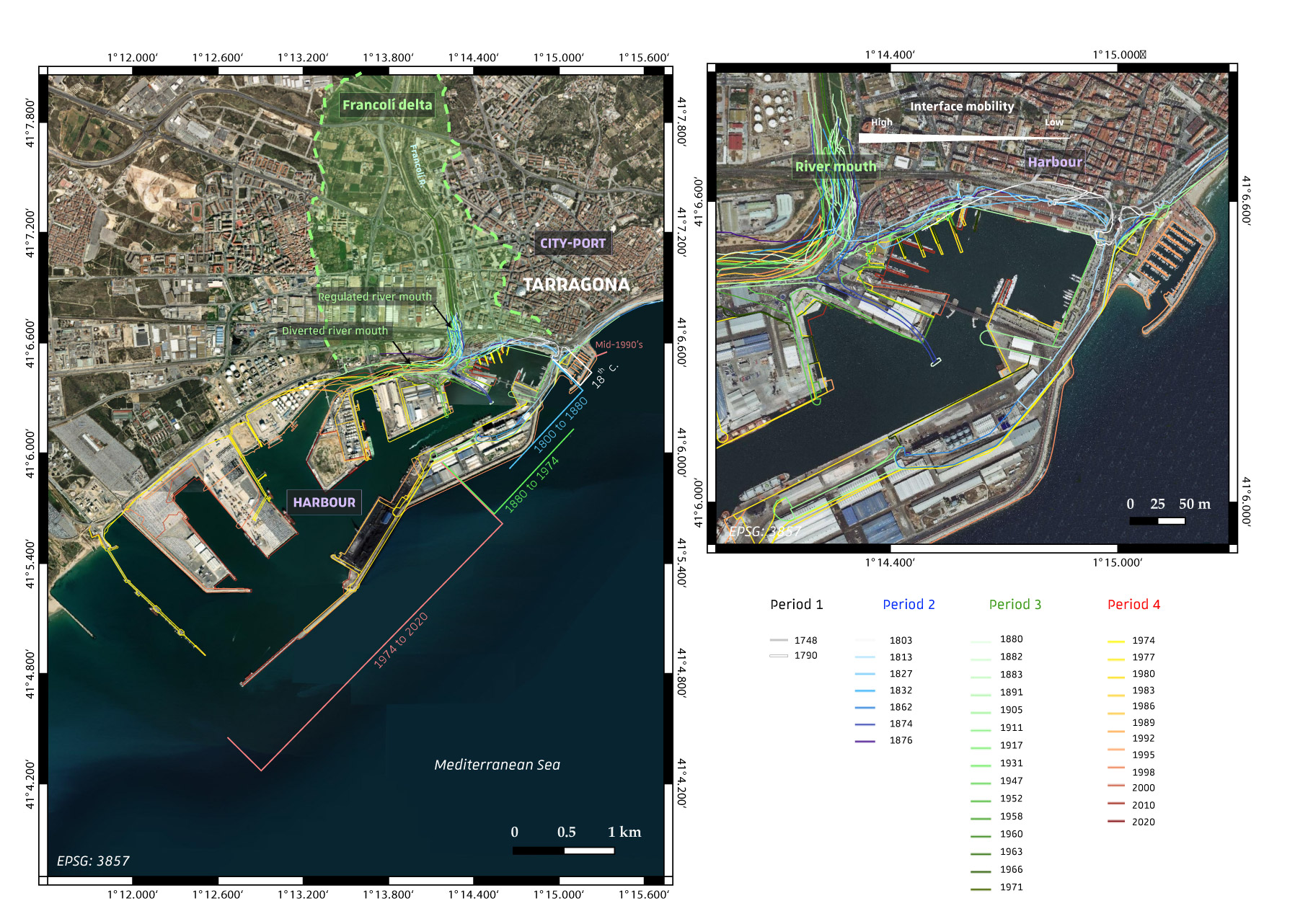Screen dimensions: 1295x924
Task: Click left-axis latitude 41°4.200′ on main map
Action: tap(30, 784)
